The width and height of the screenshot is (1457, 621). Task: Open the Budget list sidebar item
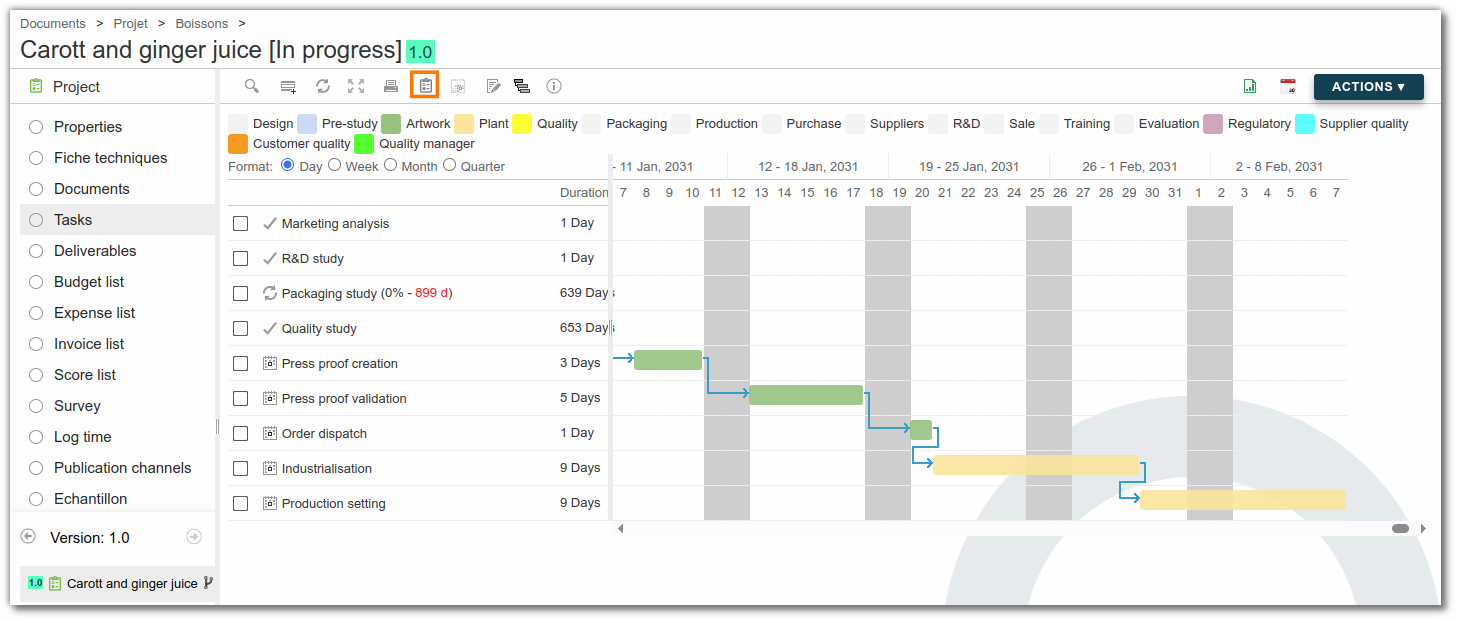click(89, 282)
